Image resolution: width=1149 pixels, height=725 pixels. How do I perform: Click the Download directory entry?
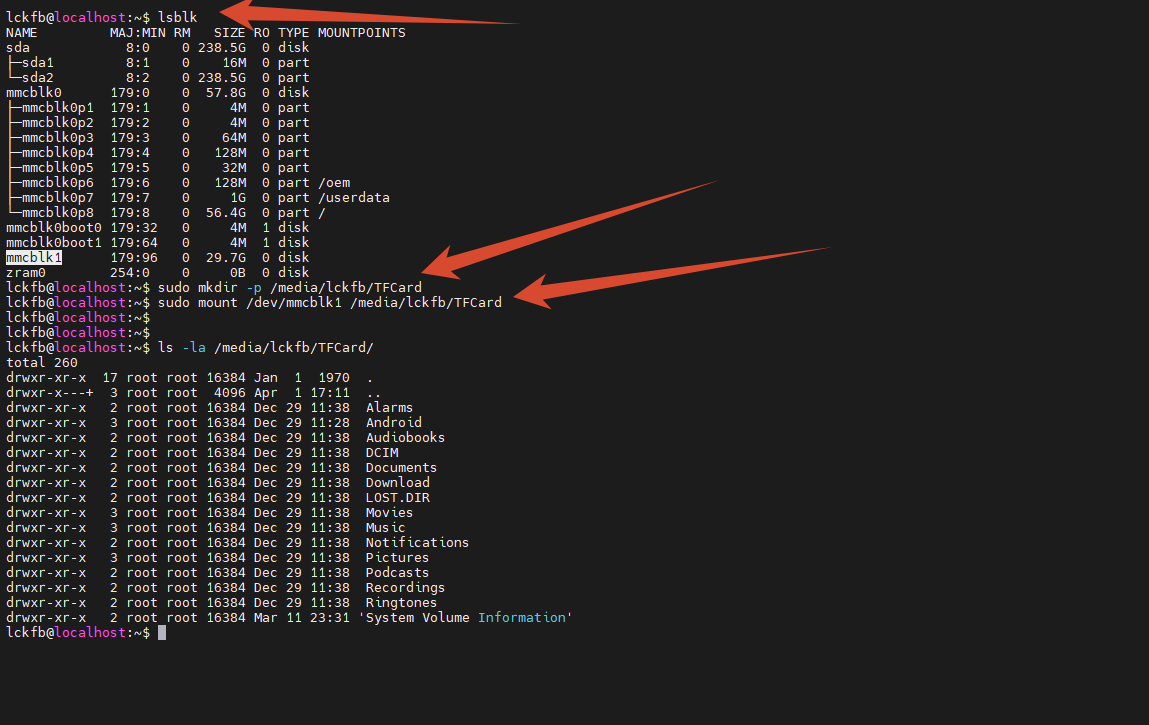[x=397, y=482]
